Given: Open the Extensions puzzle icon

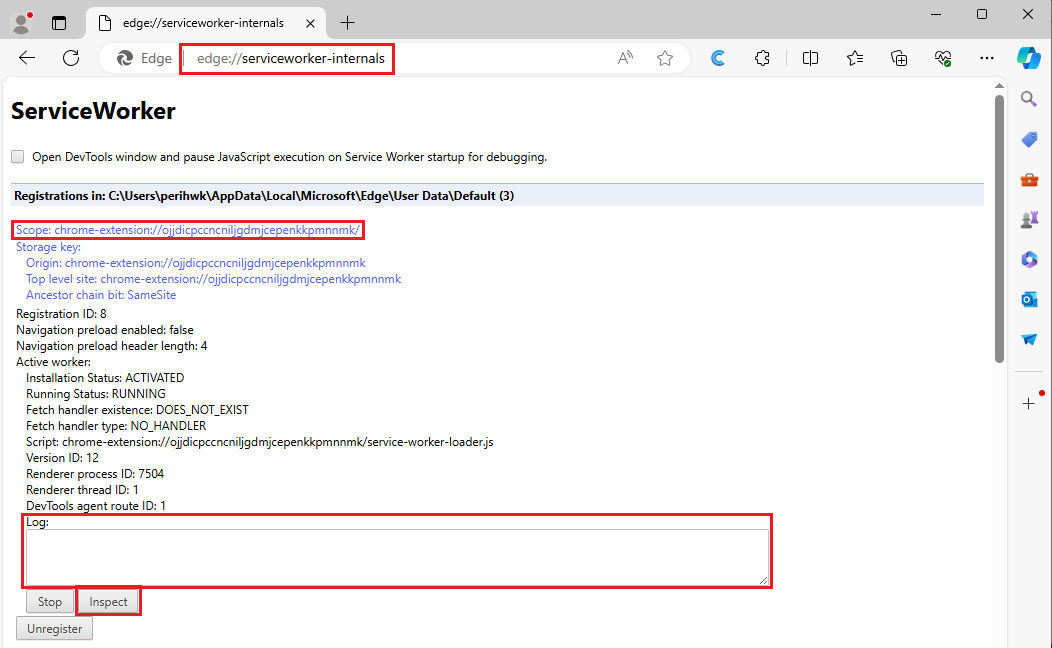Looking at the screenshot, I should [762, 58].
